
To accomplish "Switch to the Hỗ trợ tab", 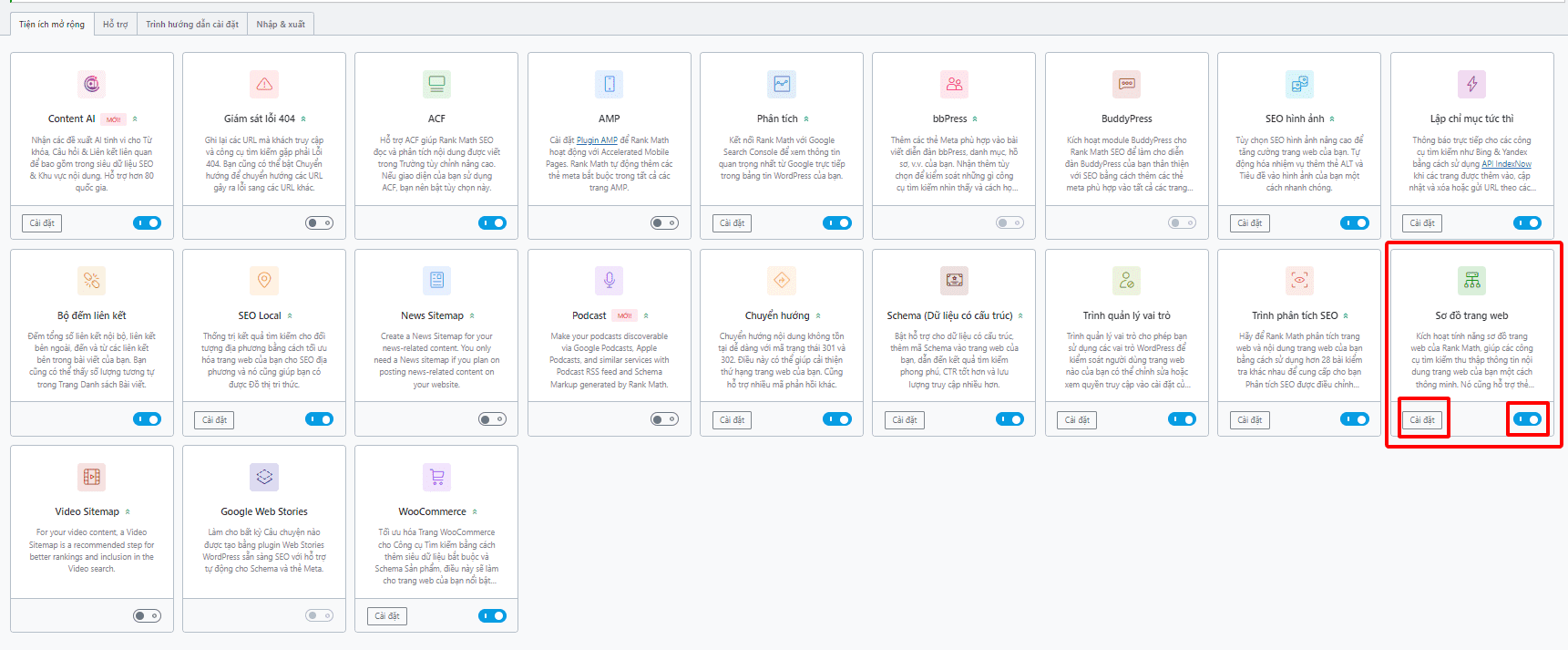I will 116,24.
